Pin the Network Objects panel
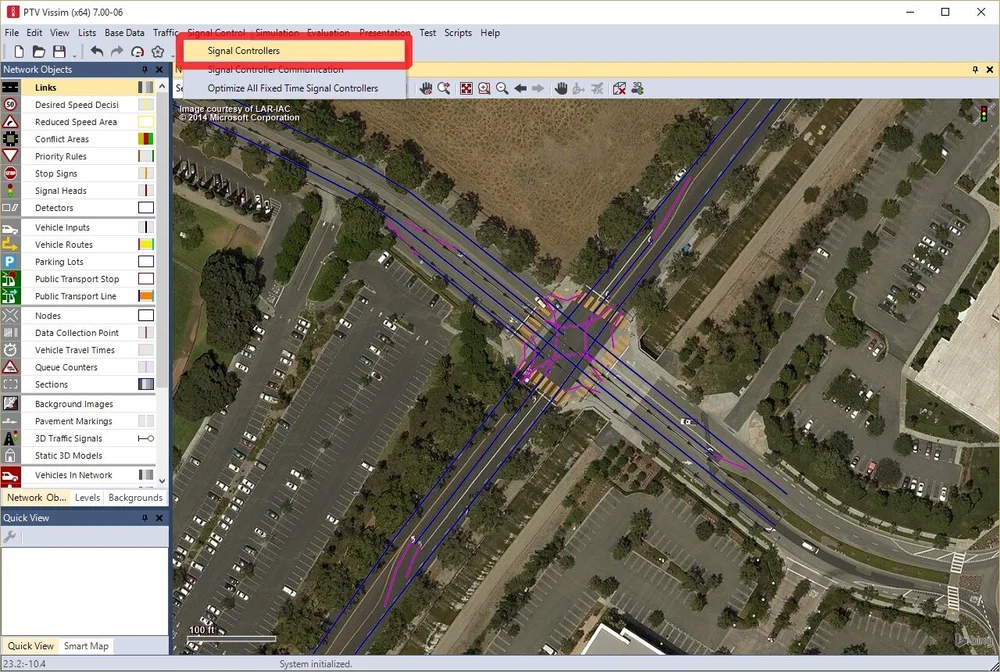 pyautogui.click(x=146, y=69)
